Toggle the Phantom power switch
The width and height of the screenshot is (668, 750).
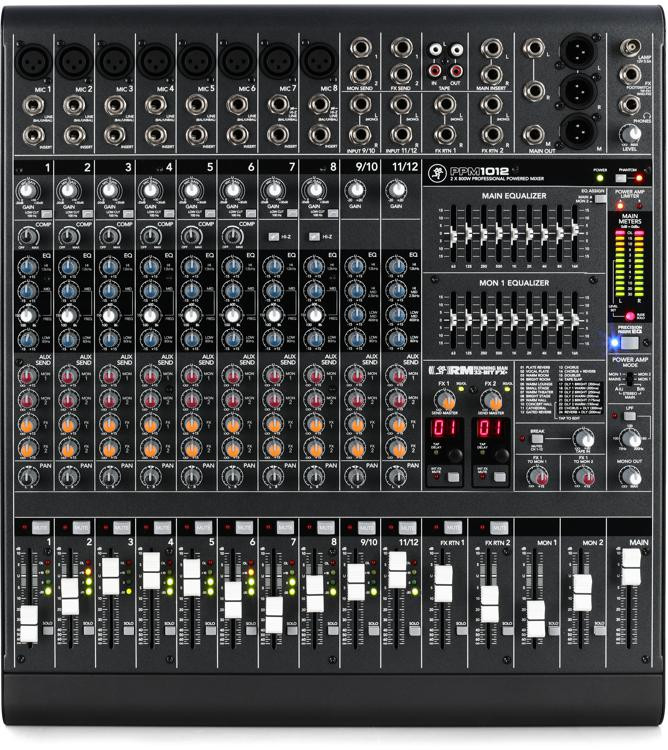[621, 178]
